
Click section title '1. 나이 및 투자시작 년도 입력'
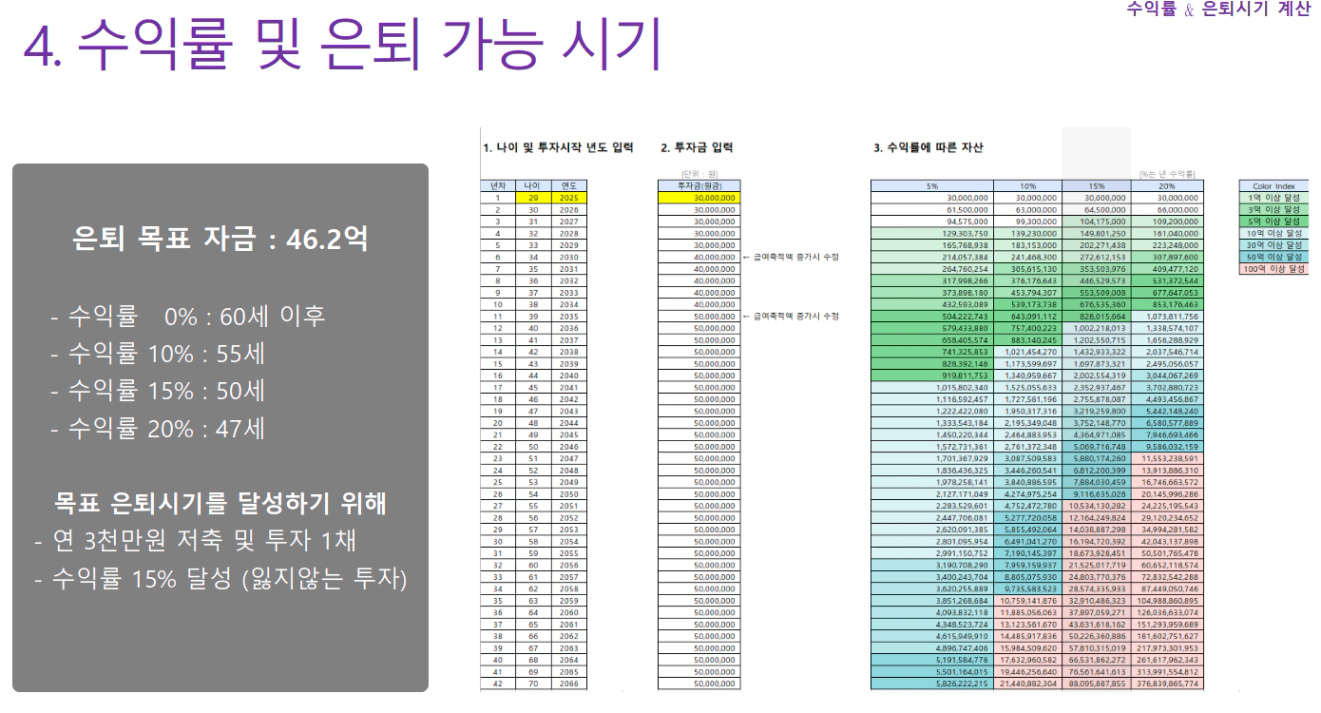coord(558,148)
